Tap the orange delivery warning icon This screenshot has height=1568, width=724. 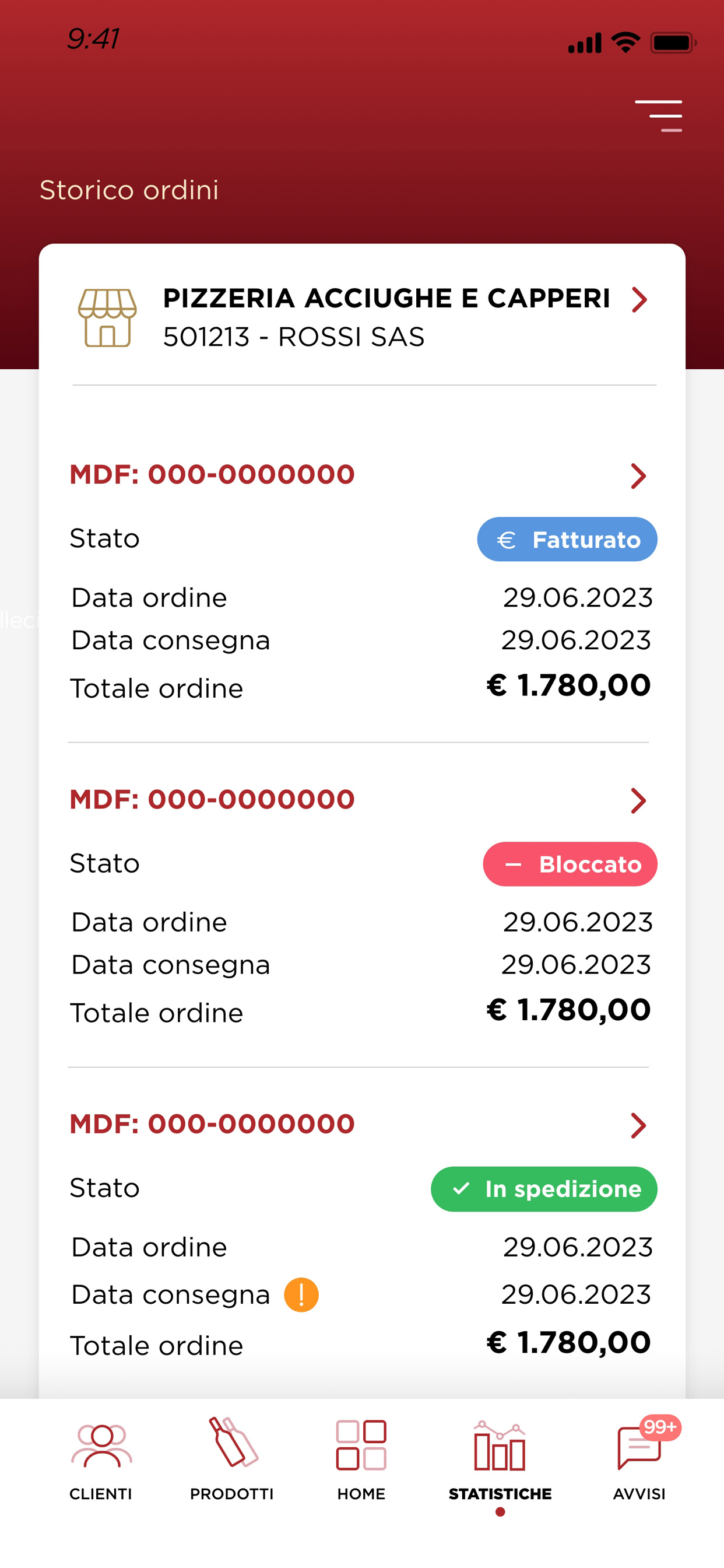[301, 1294]
